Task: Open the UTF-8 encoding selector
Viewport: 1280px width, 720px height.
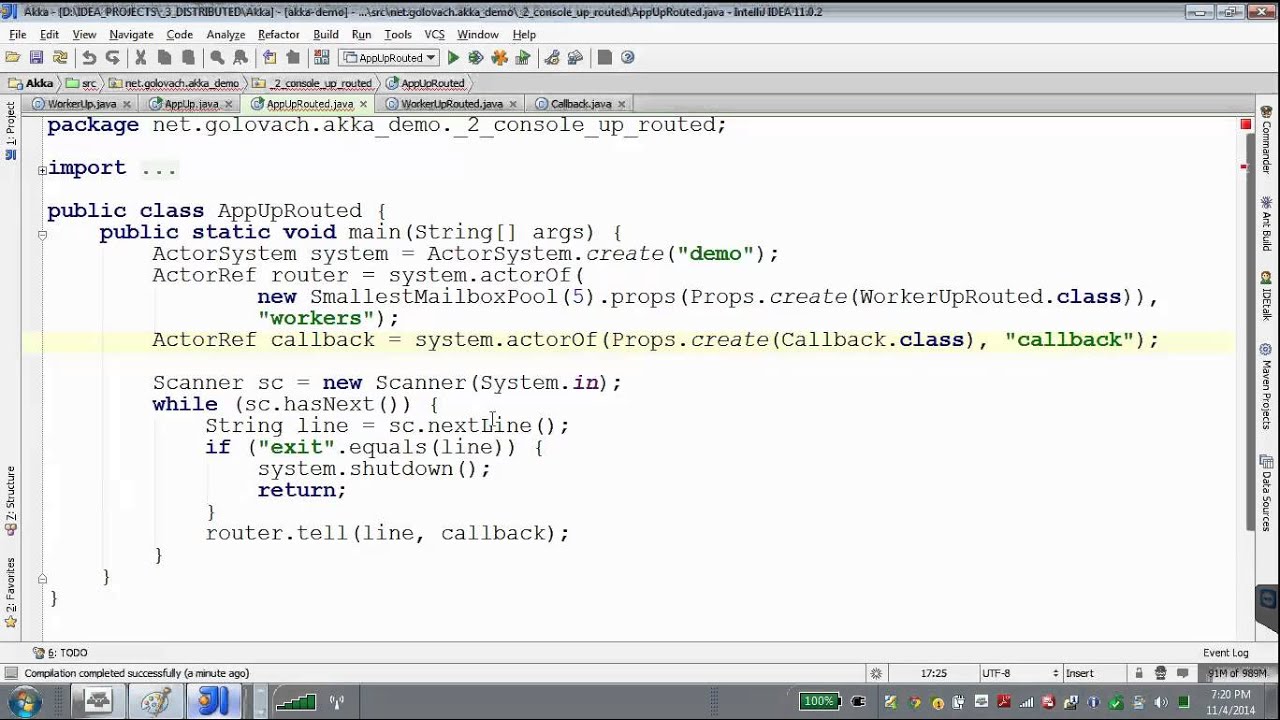Action: point(1019,673)
